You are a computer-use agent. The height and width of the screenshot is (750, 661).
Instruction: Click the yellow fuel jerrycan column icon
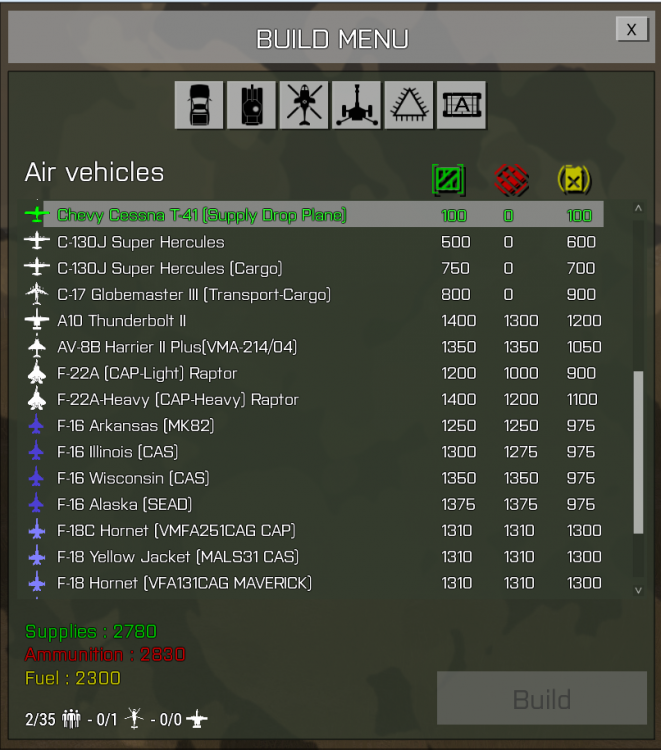click(574, 180)
